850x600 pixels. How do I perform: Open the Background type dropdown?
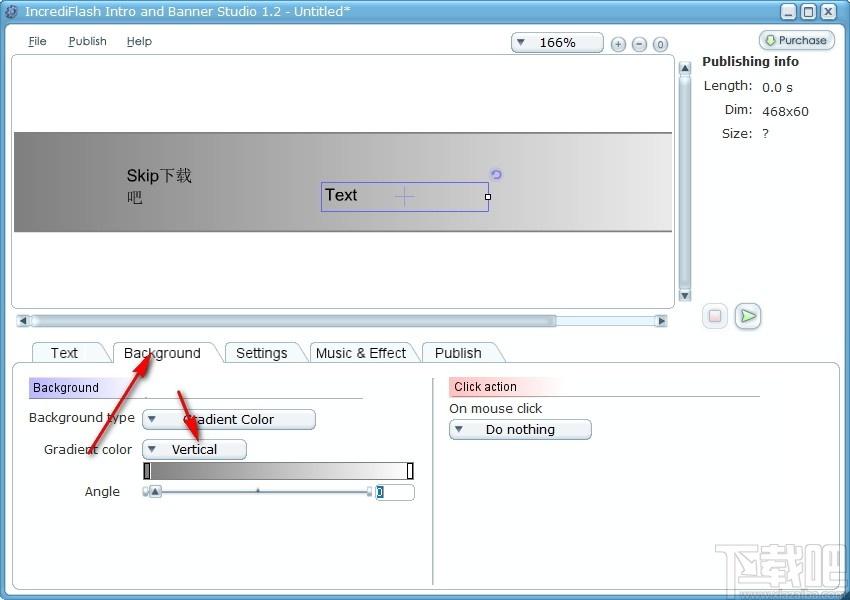(229, 420)
